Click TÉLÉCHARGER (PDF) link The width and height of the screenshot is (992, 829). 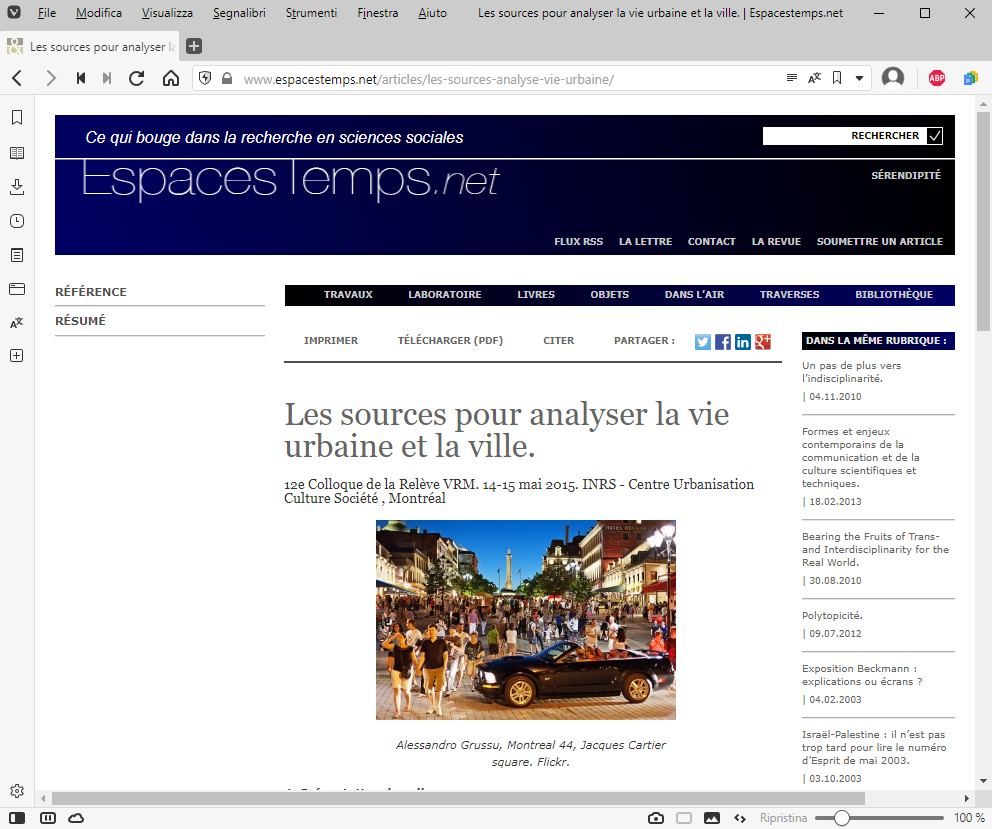pyautogui.click(x=450, y=340)
